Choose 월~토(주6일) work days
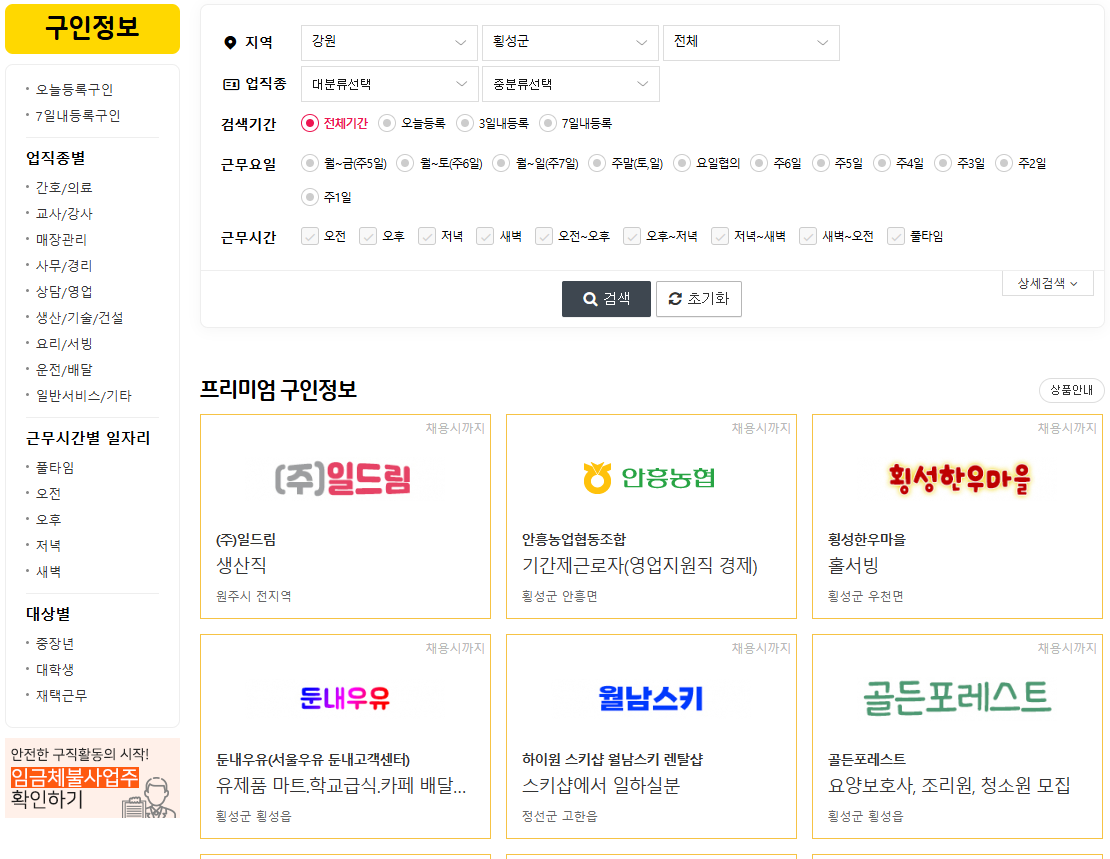 tap(405, 164)
